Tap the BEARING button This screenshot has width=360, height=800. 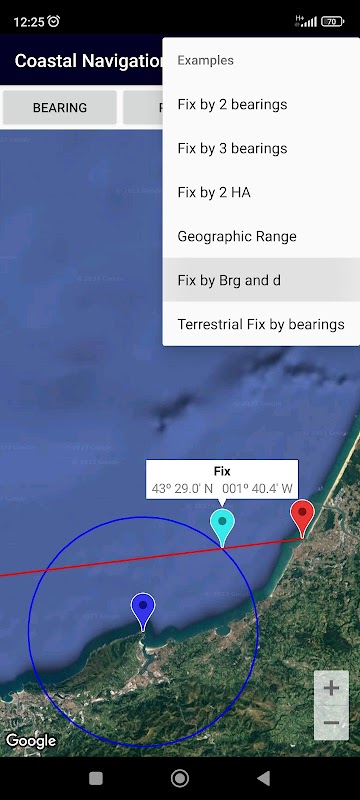click(x=60, y=108)
